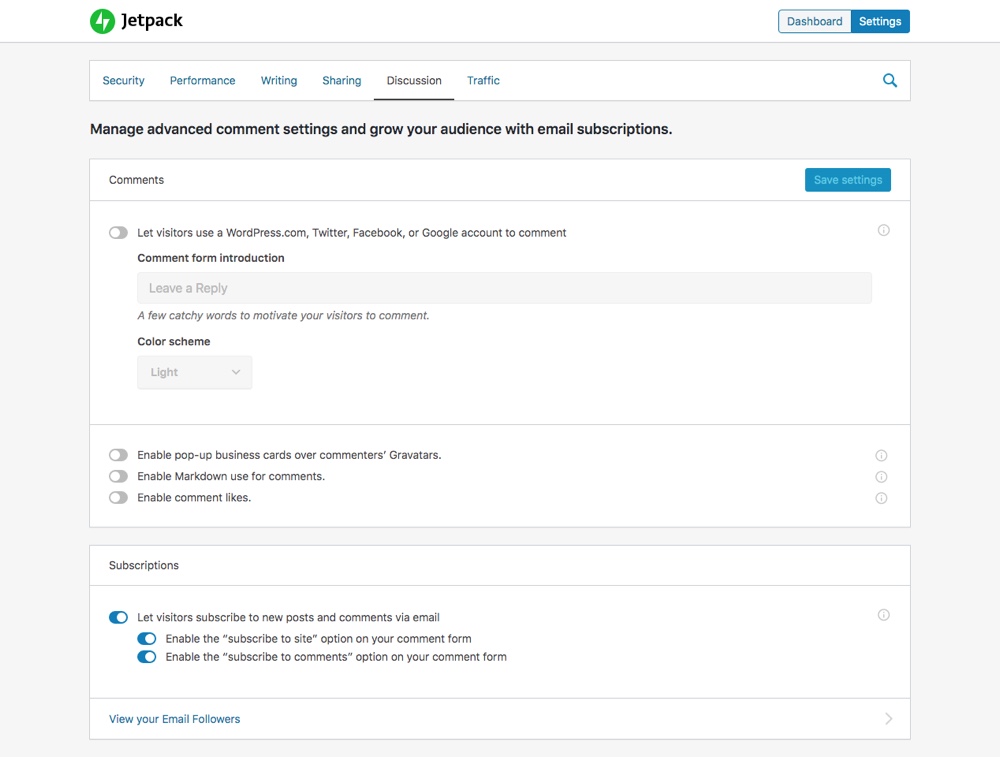Click the "Color scheme" label
This screenshot has width=1000, height=757.
tap(173, 341)
